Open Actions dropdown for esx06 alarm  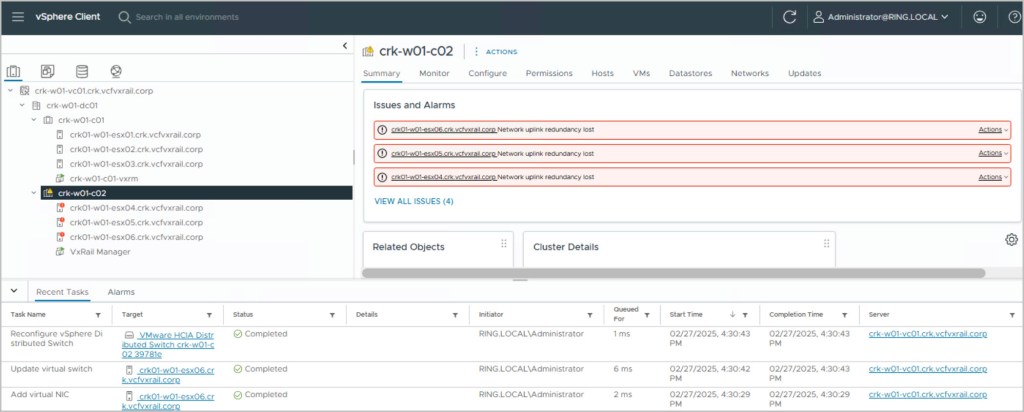[x=993, y=130]
